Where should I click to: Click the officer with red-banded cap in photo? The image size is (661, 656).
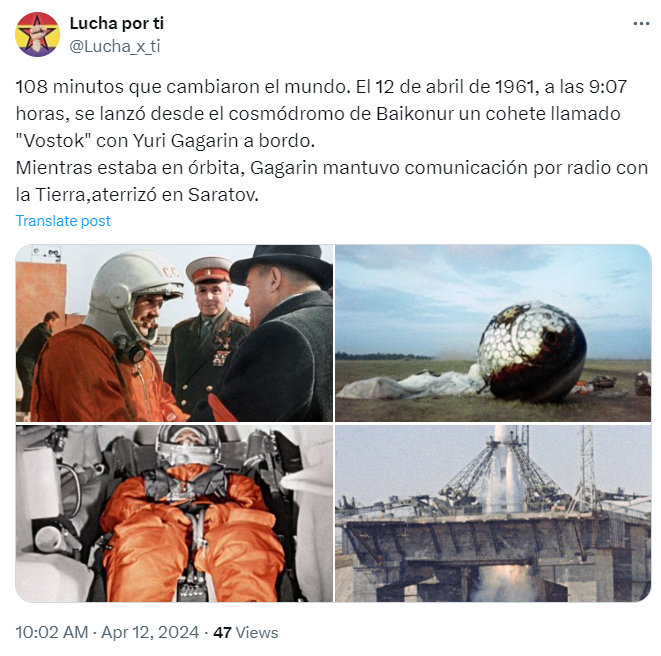coord(207,333)
